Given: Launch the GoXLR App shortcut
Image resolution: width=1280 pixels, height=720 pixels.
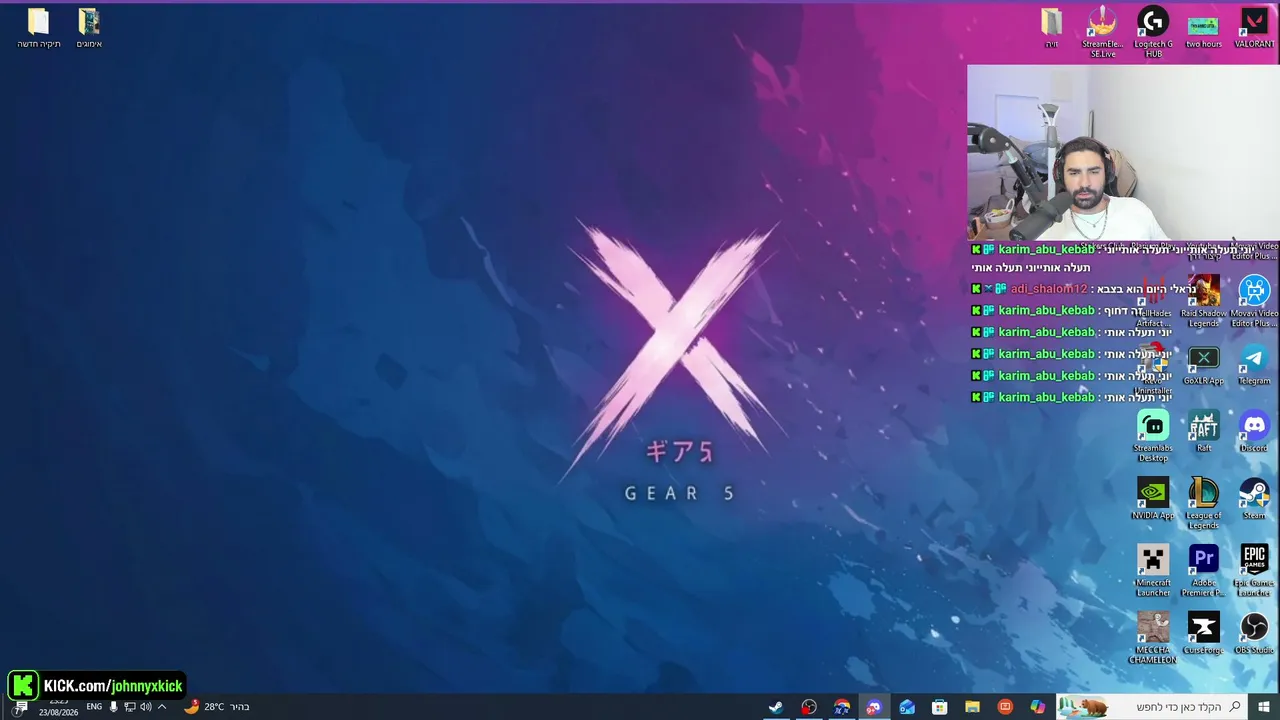Looking at the screenshot, I should click(x=1203, y=366).
